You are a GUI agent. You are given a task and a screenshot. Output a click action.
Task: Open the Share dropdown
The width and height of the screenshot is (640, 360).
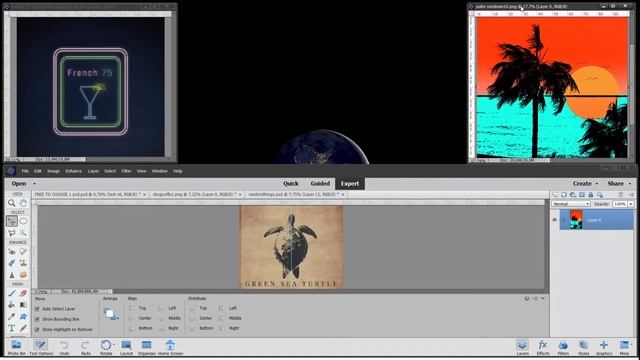(x=619, y=184)
